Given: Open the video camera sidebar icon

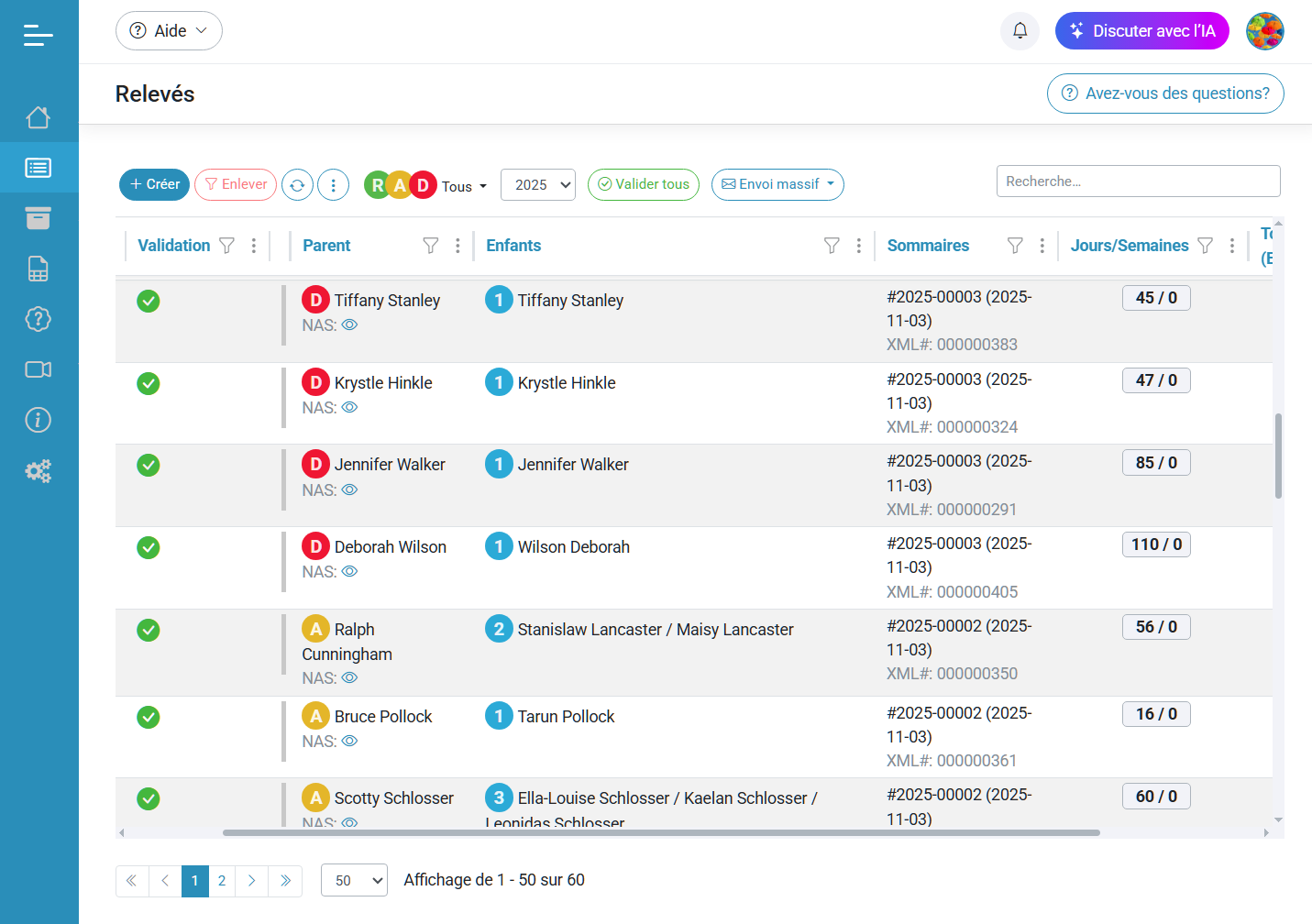Looking at the screenshot, I should click(x=39, y=369).
